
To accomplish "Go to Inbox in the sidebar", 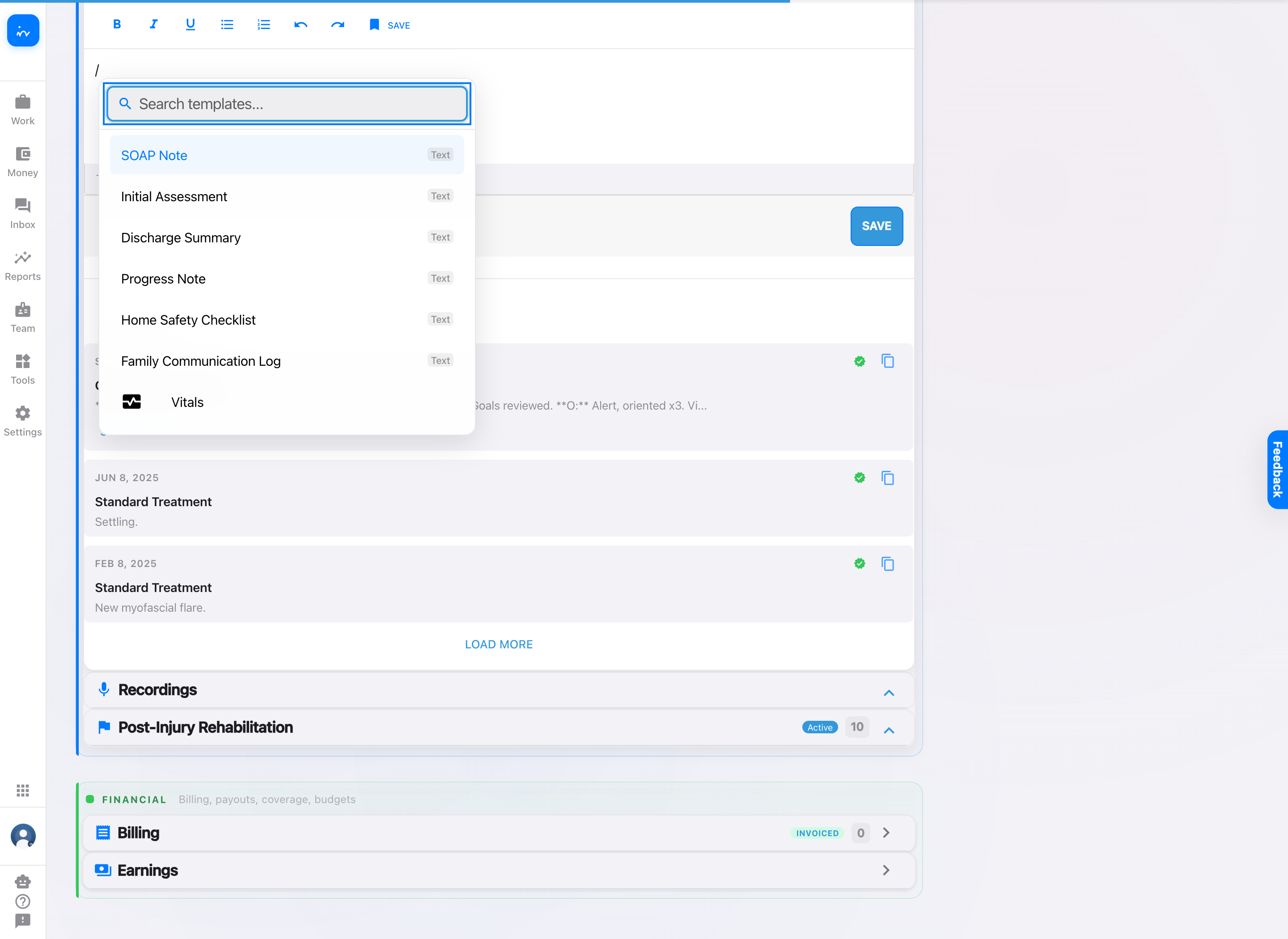I will click(x=23, y=214).
